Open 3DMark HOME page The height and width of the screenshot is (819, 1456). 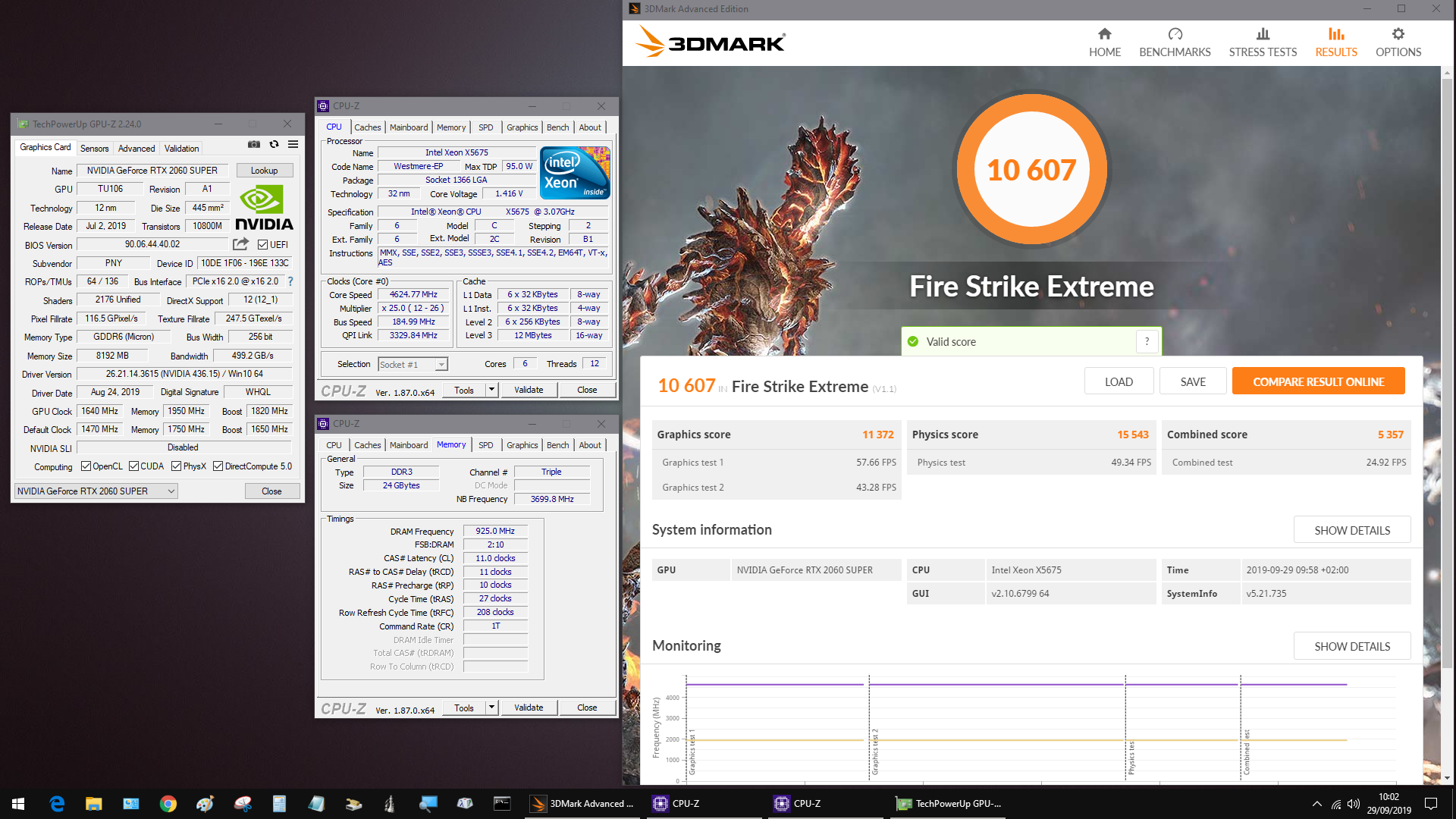(1105, 42)
